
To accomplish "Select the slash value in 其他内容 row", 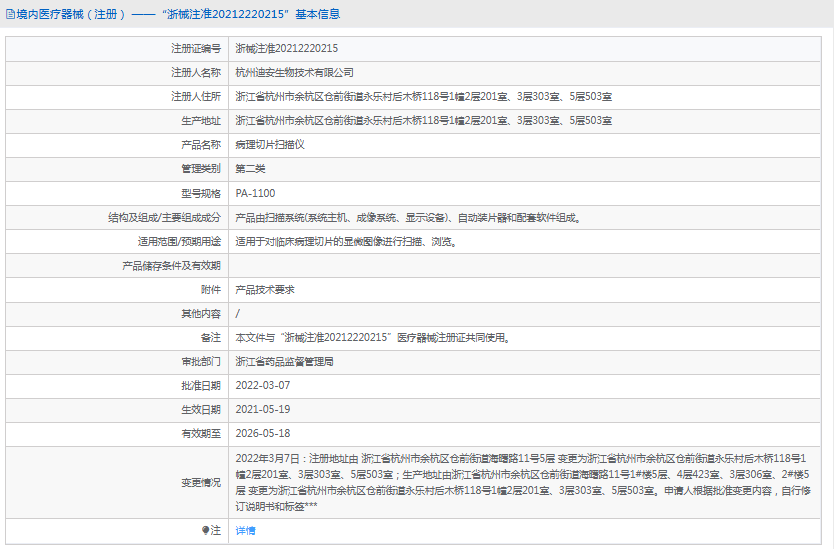I will (x=237, y=314).
